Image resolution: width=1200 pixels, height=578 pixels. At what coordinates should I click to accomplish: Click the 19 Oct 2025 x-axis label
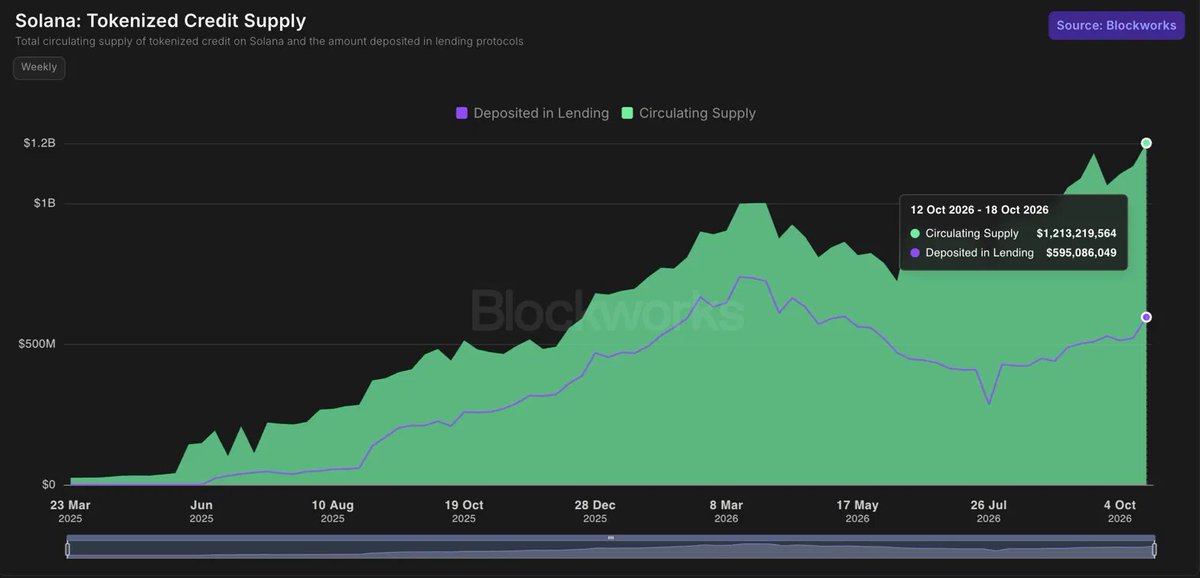464,511
